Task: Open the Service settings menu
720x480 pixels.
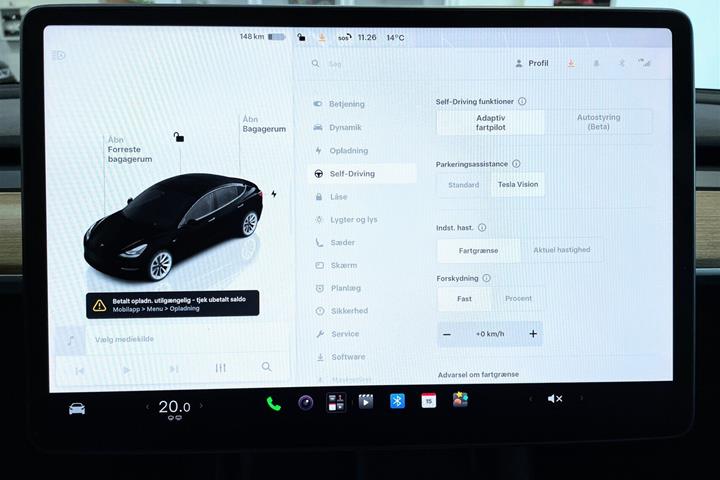Action: 338,334
